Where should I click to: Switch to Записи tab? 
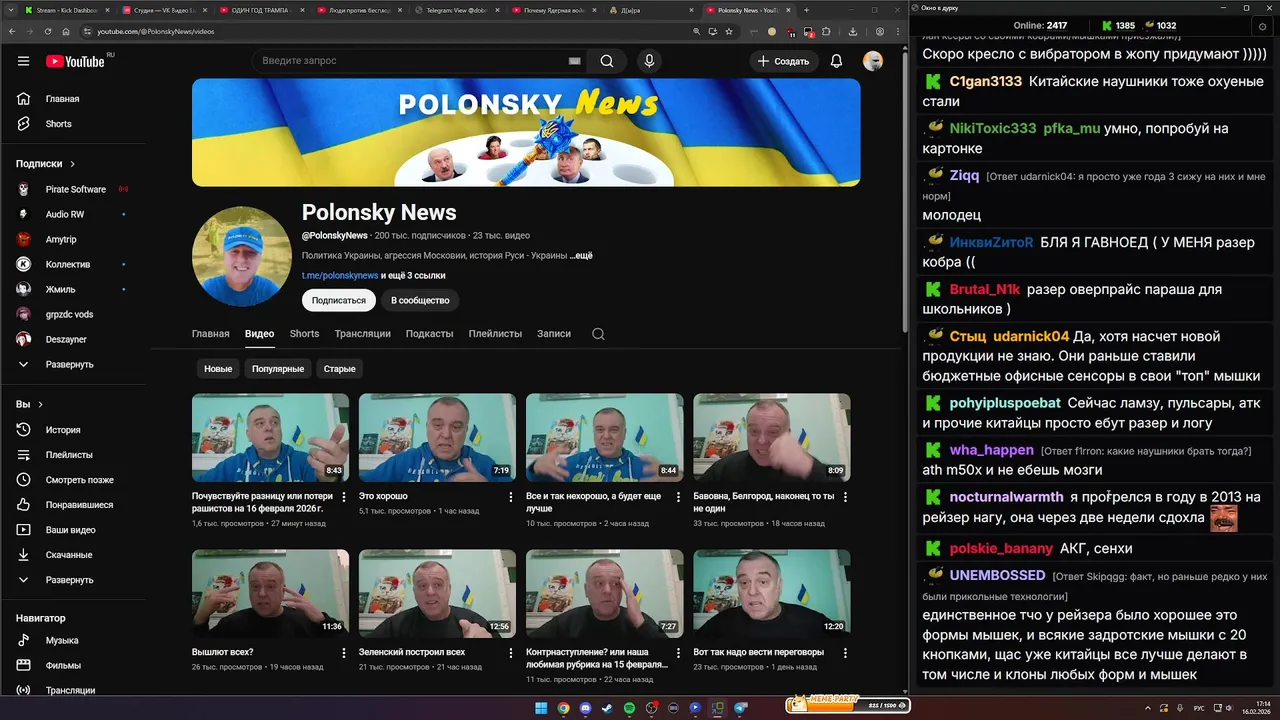pos(554,334)
